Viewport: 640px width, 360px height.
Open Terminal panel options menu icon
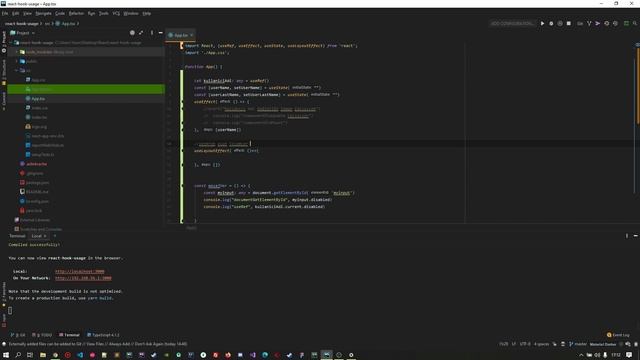click(627, 236)
